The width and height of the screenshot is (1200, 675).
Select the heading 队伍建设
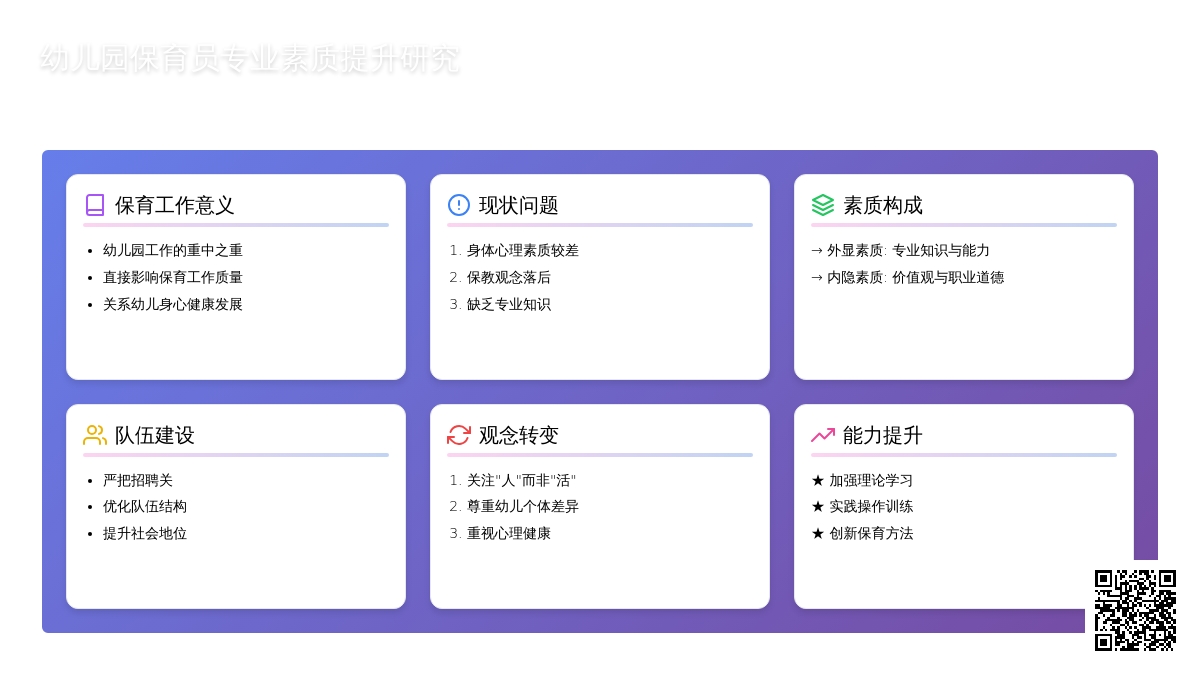(x=155, y=435)
